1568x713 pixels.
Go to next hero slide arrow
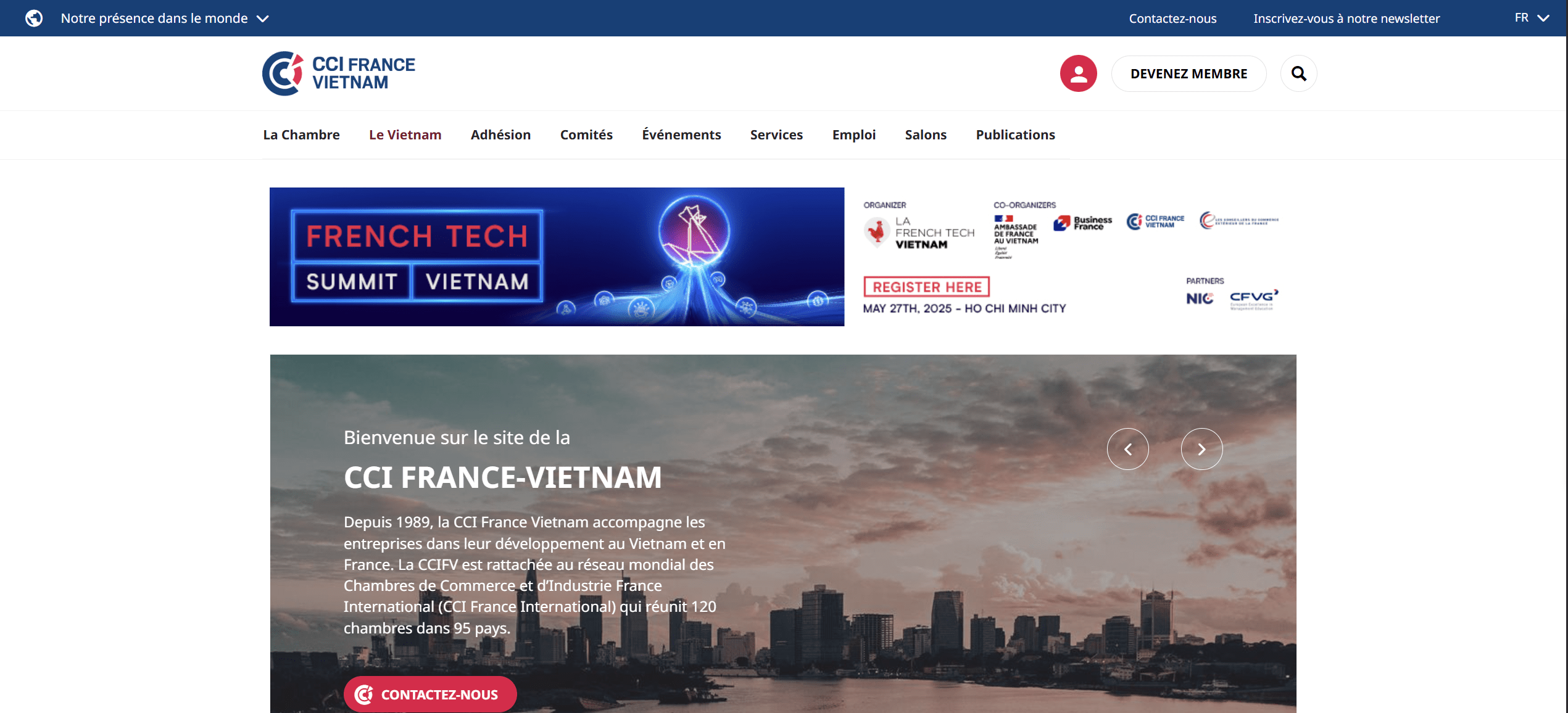(x=1201, y=449)
